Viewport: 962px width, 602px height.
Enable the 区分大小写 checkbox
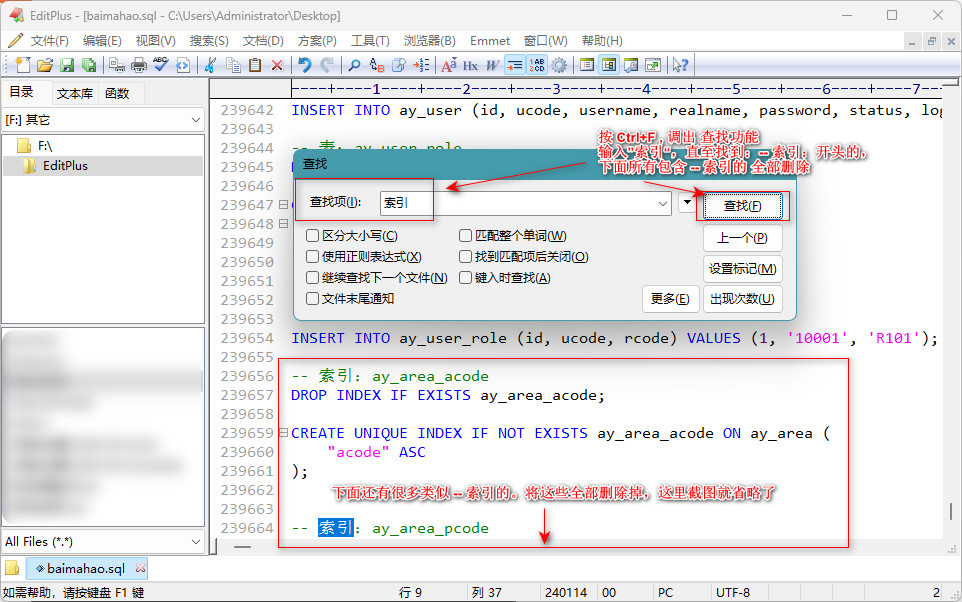pos(313,236)
